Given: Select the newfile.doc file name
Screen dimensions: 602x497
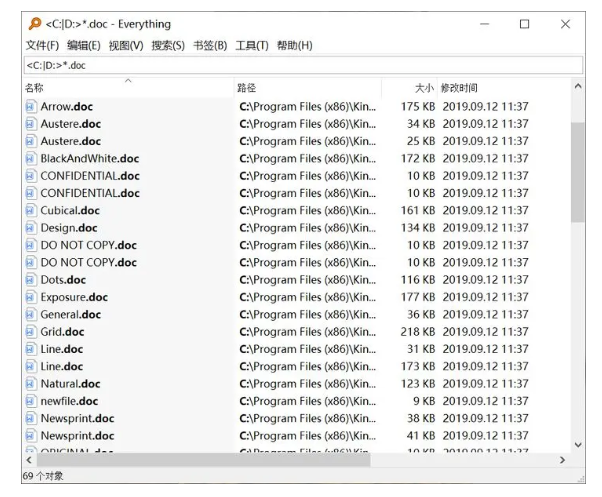Looking at the screenshot, I should pyautogui.click(x=69, y=401).
